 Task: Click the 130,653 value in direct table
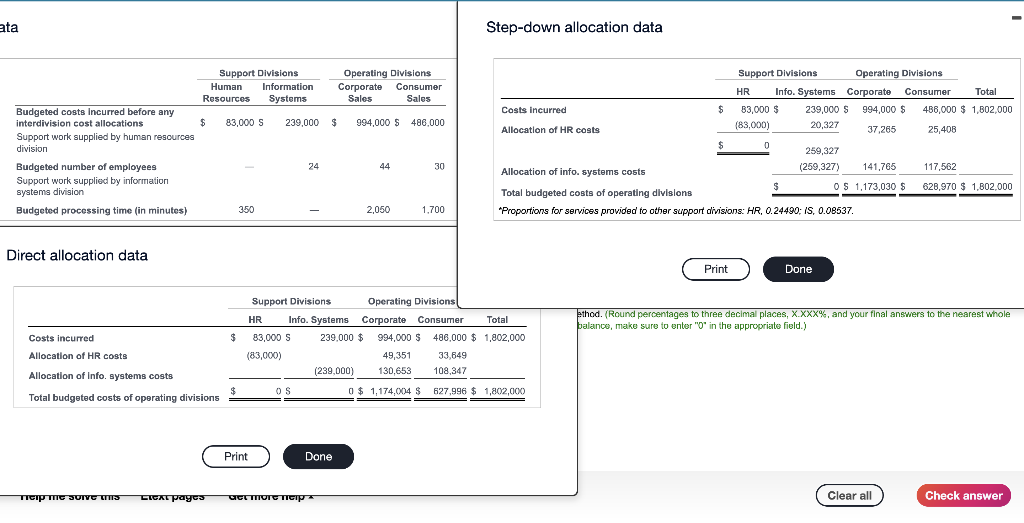[x=394, y=370]
